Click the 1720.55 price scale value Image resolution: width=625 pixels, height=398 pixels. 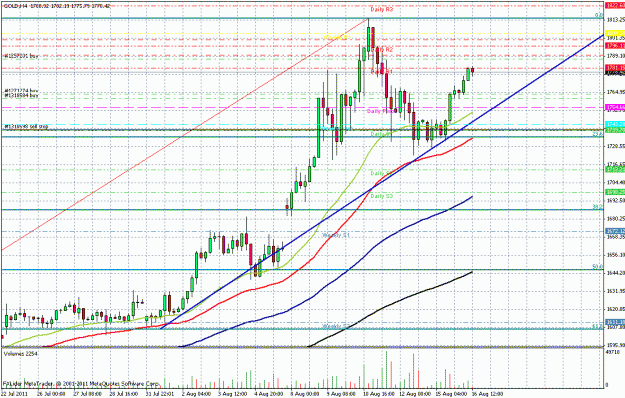click(x=615, y=146)
